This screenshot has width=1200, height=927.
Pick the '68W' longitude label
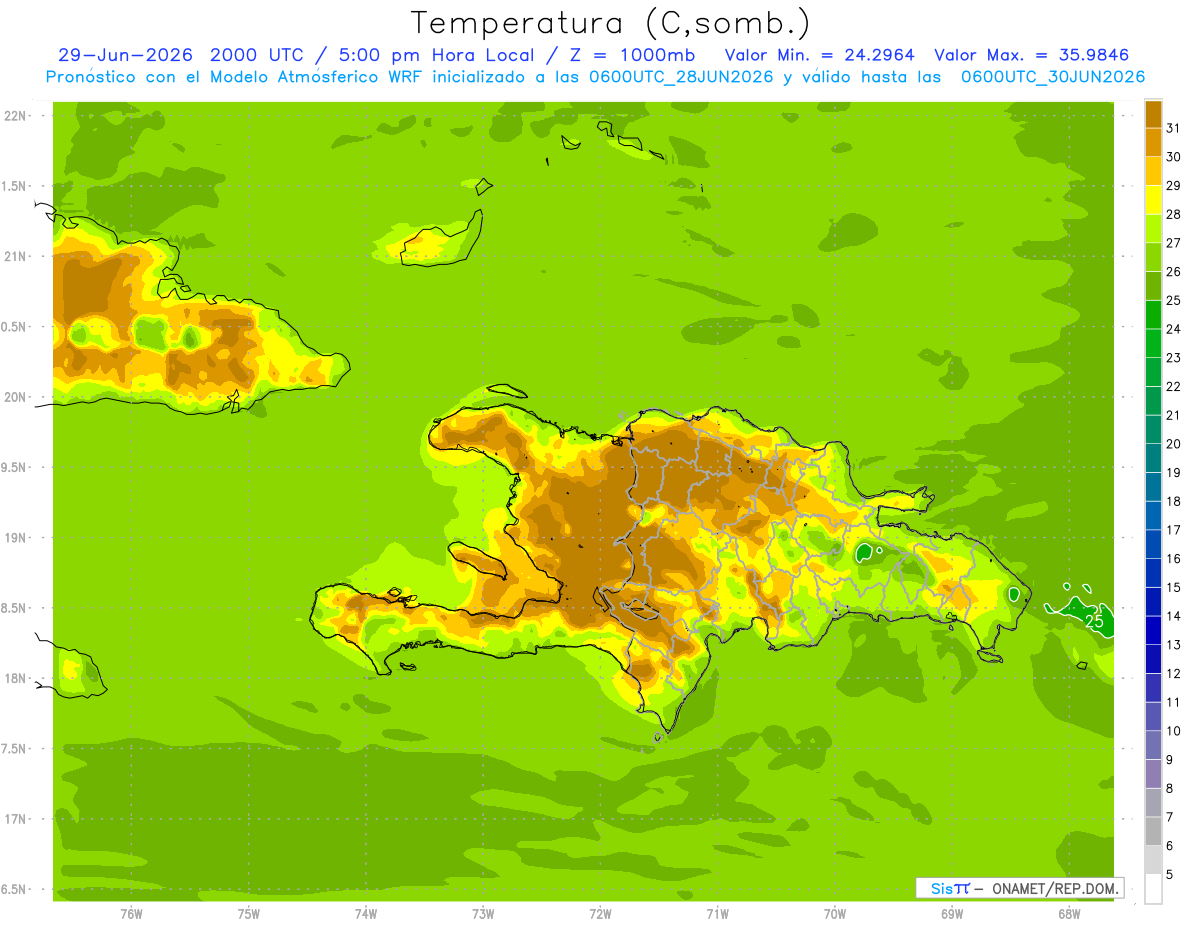[1069, 913]
